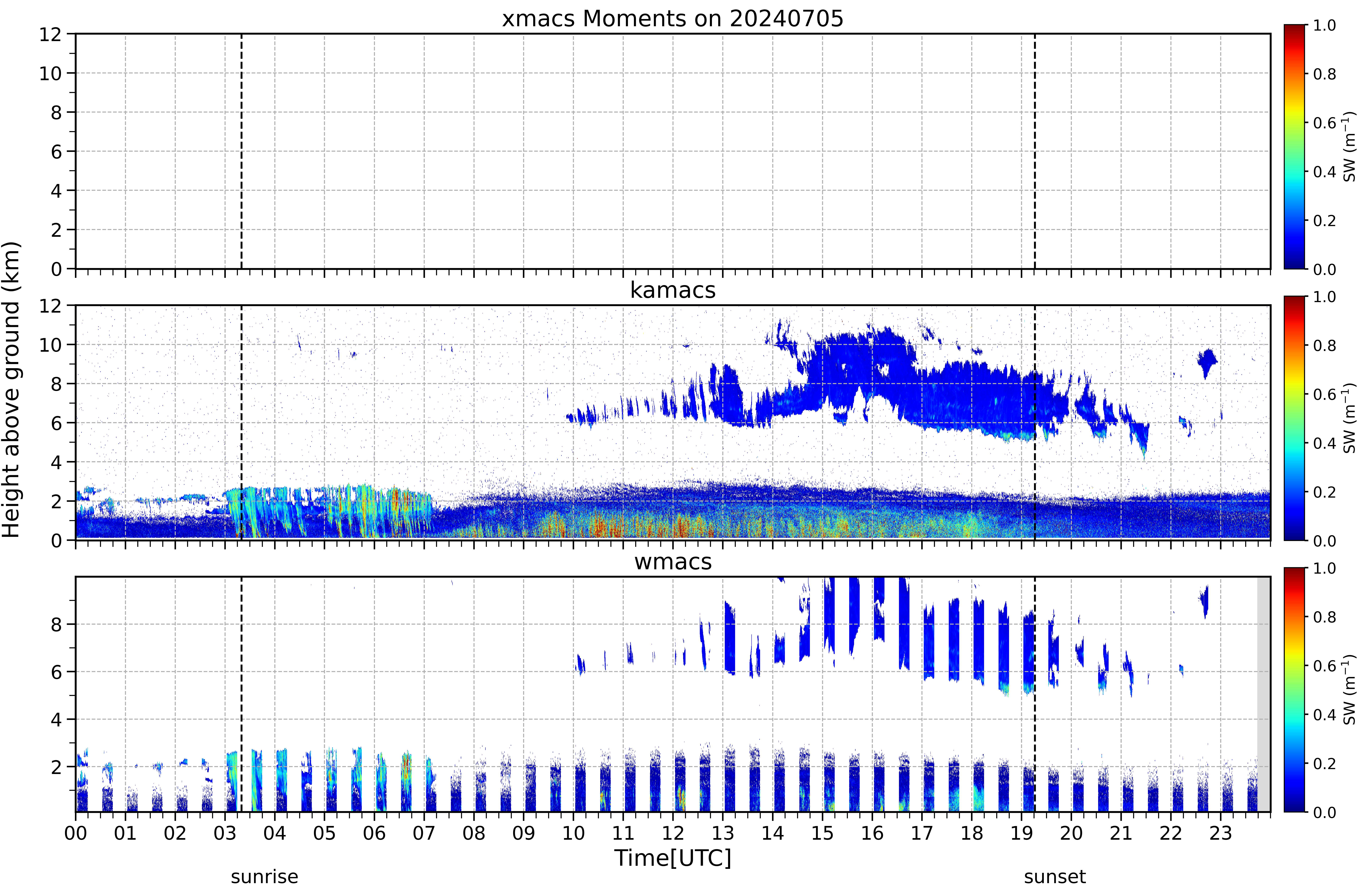The image size is (1367, 896).
Task: Click the sunrise dashed line in wmacs panel
Action: tap(241, 694)
